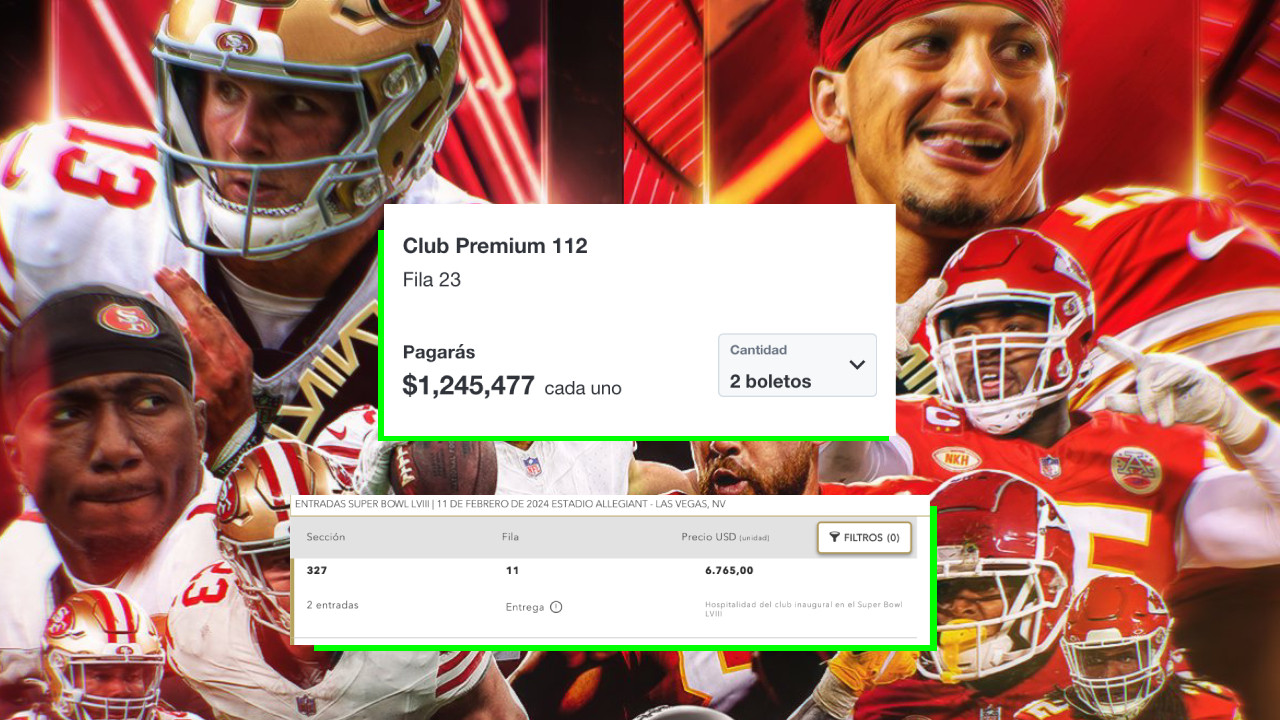Screen dimensions: 1280x720
Task: Click the 2 entradas text
Action: click(x=332, y=605)
